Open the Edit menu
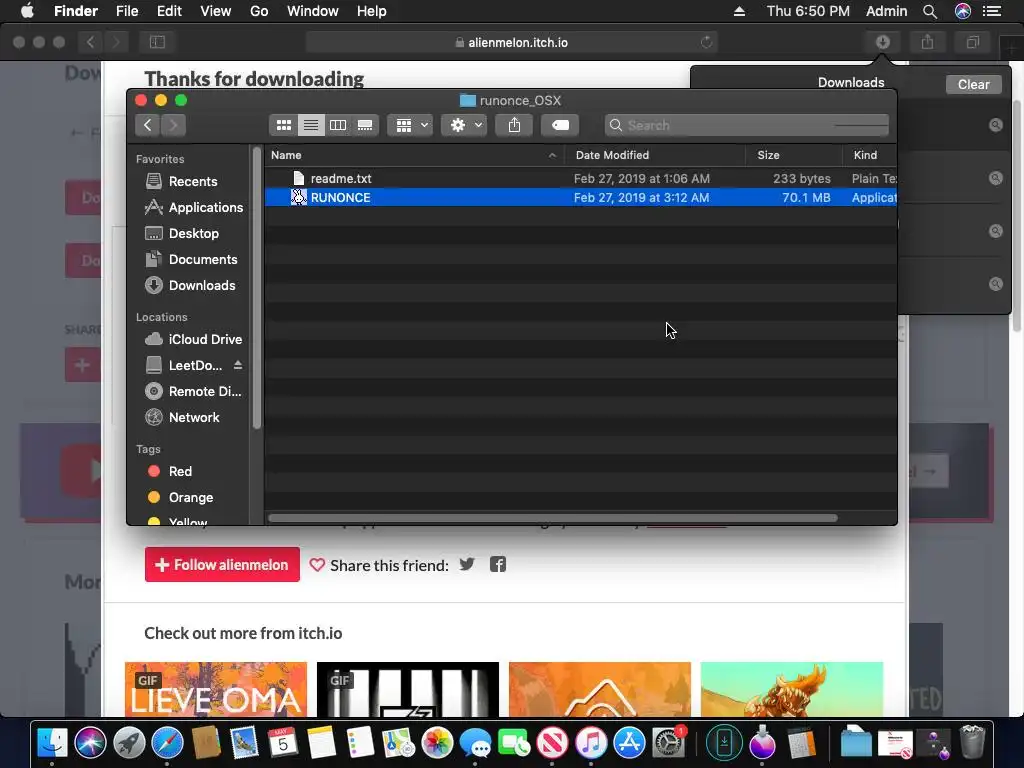Screen dimensions: 1024x768 point(169,11)
